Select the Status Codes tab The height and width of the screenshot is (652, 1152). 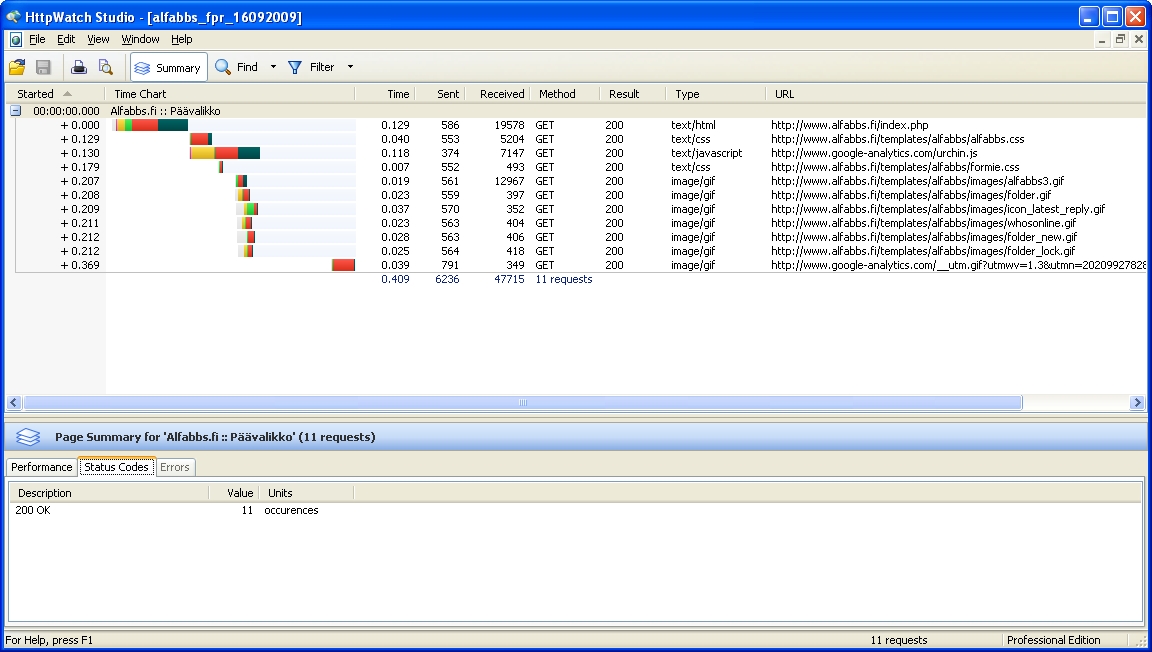116,467
